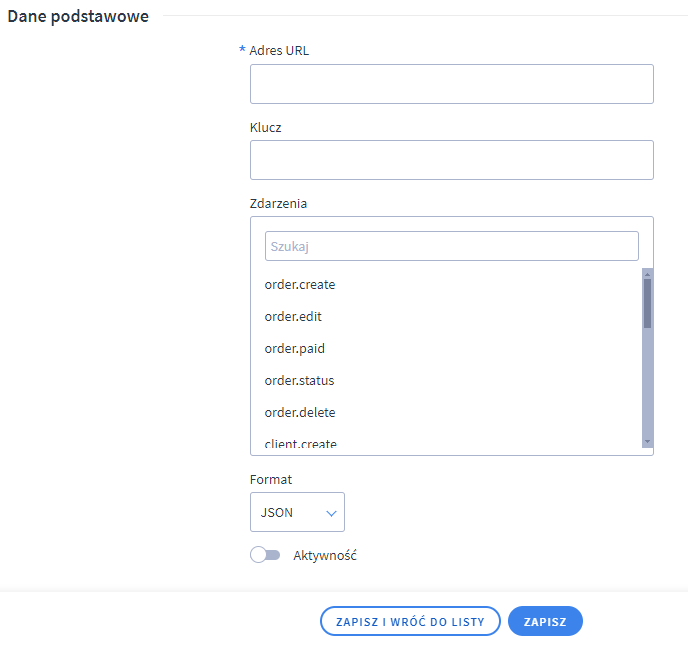Screen dimensions: 688x650
Task: Focus the Klucz text field
Action: click(451, 160)
